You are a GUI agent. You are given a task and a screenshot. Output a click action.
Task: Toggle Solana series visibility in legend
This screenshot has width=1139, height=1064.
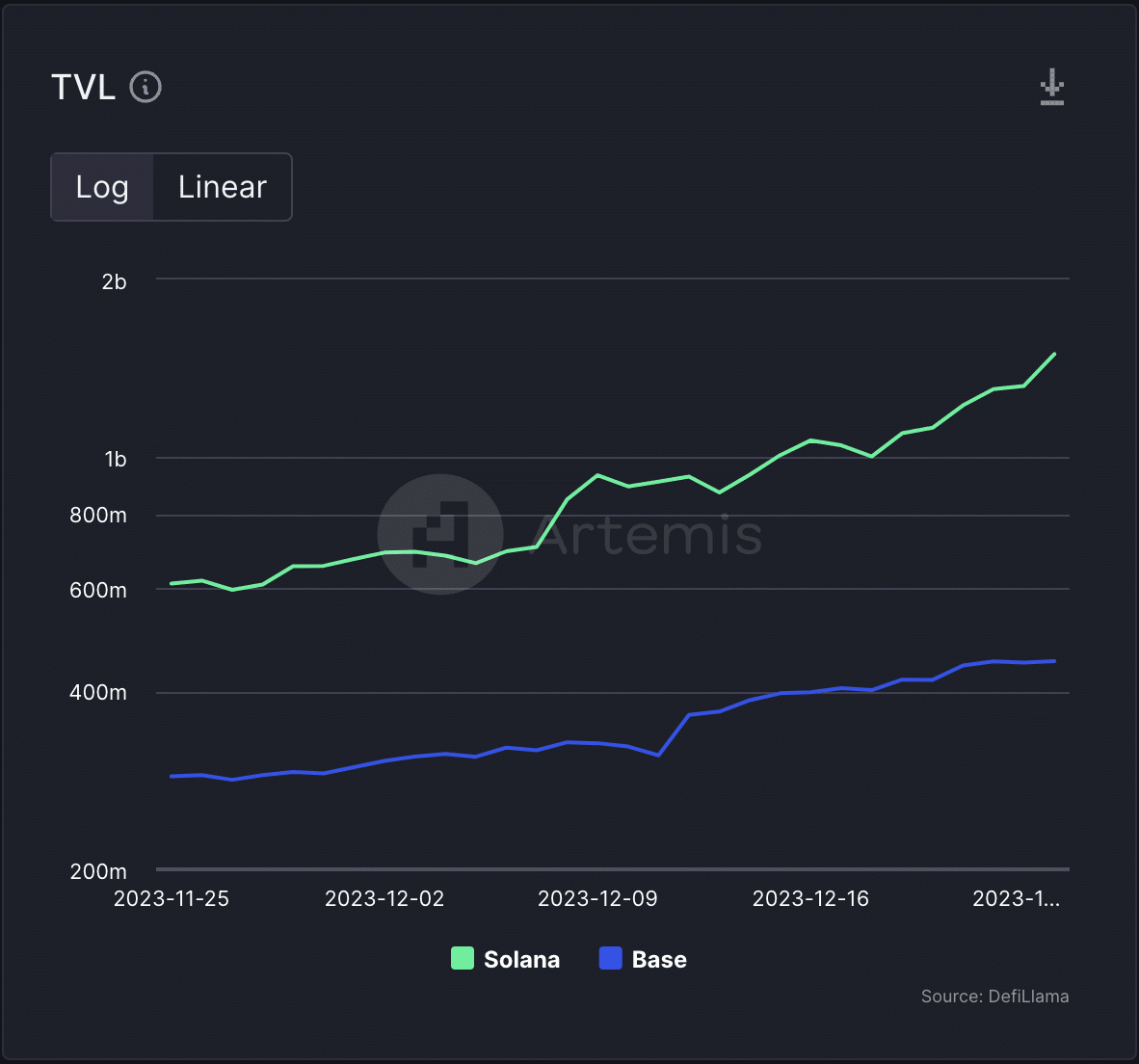point(505,959)
